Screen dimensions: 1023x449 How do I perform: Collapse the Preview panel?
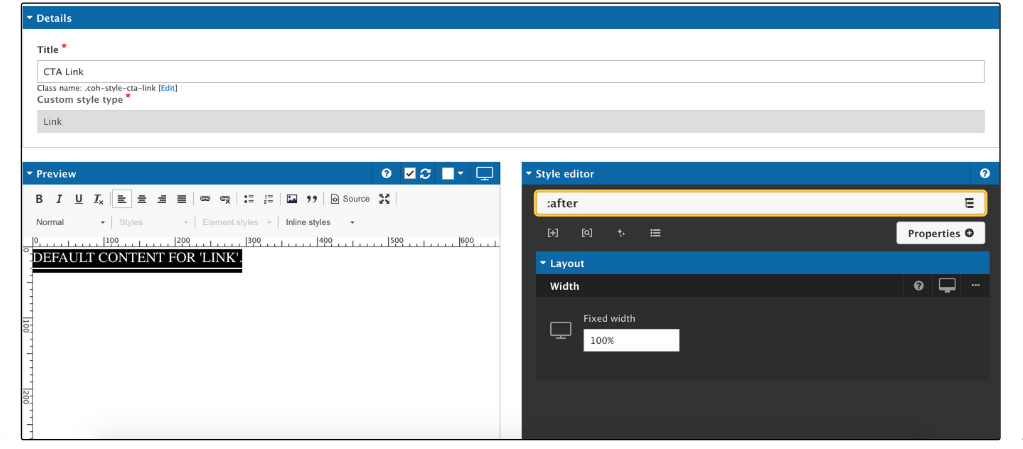pos(29,174)
